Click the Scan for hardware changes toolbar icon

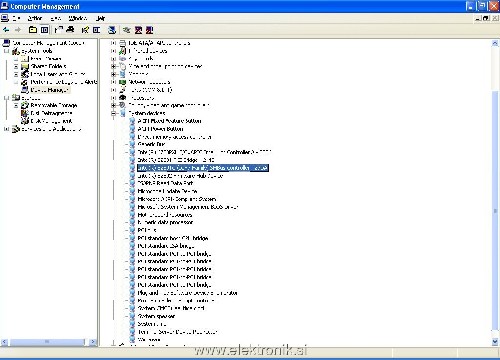point(112,30)
